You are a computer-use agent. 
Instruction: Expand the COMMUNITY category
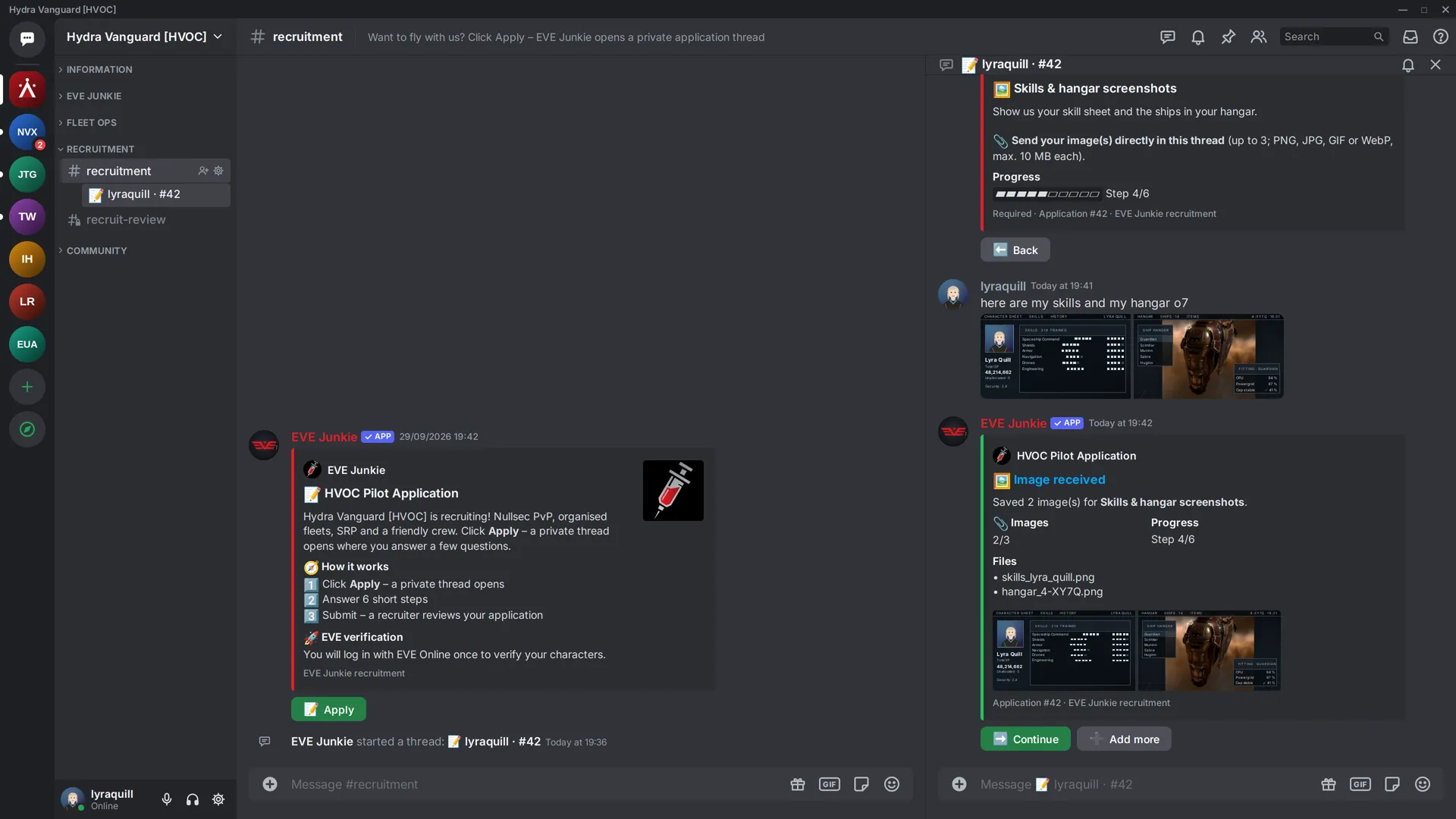click(93, 250)
